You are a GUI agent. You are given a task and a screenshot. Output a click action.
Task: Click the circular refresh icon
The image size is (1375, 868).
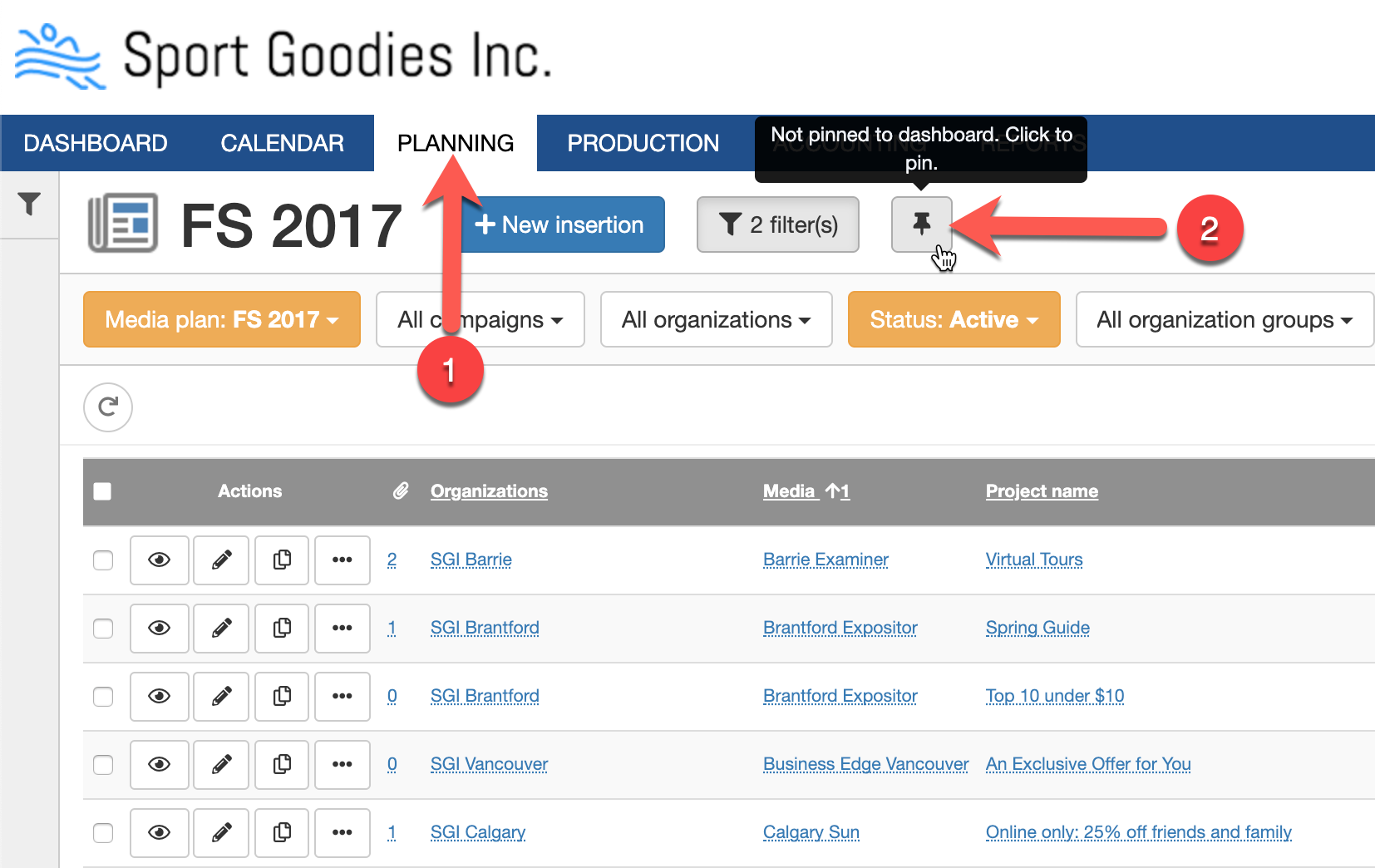click(108, 407)
